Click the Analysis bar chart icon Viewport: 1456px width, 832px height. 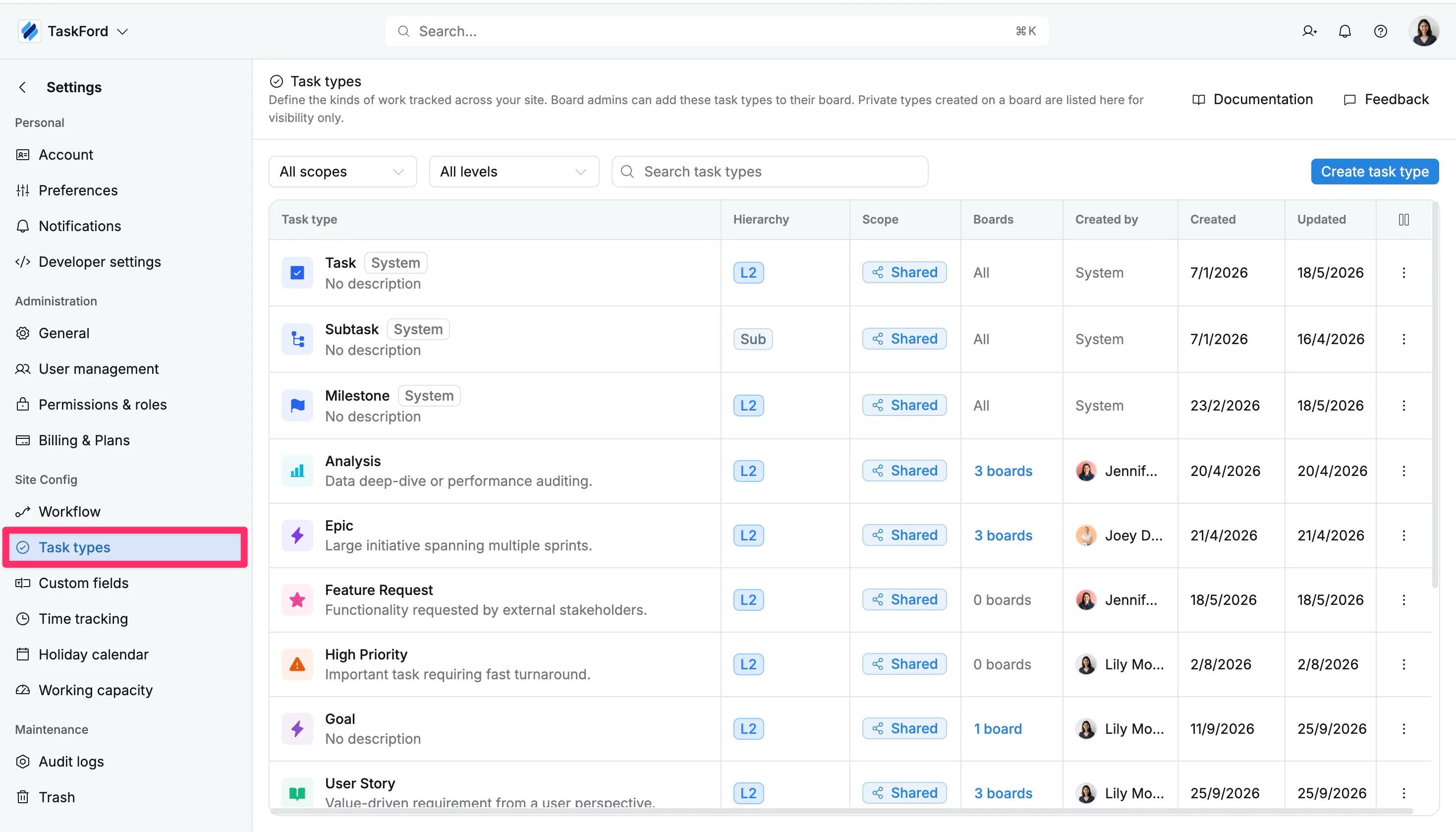click(x=297, y=471)
